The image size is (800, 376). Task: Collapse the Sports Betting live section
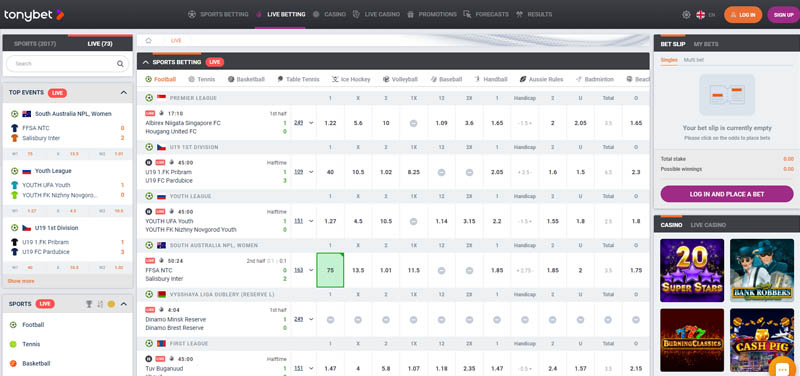coord(146,62)
